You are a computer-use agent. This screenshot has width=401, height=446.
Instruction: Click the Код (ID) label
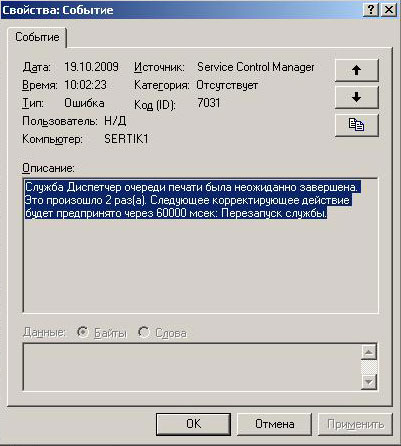tap(155, 105)
